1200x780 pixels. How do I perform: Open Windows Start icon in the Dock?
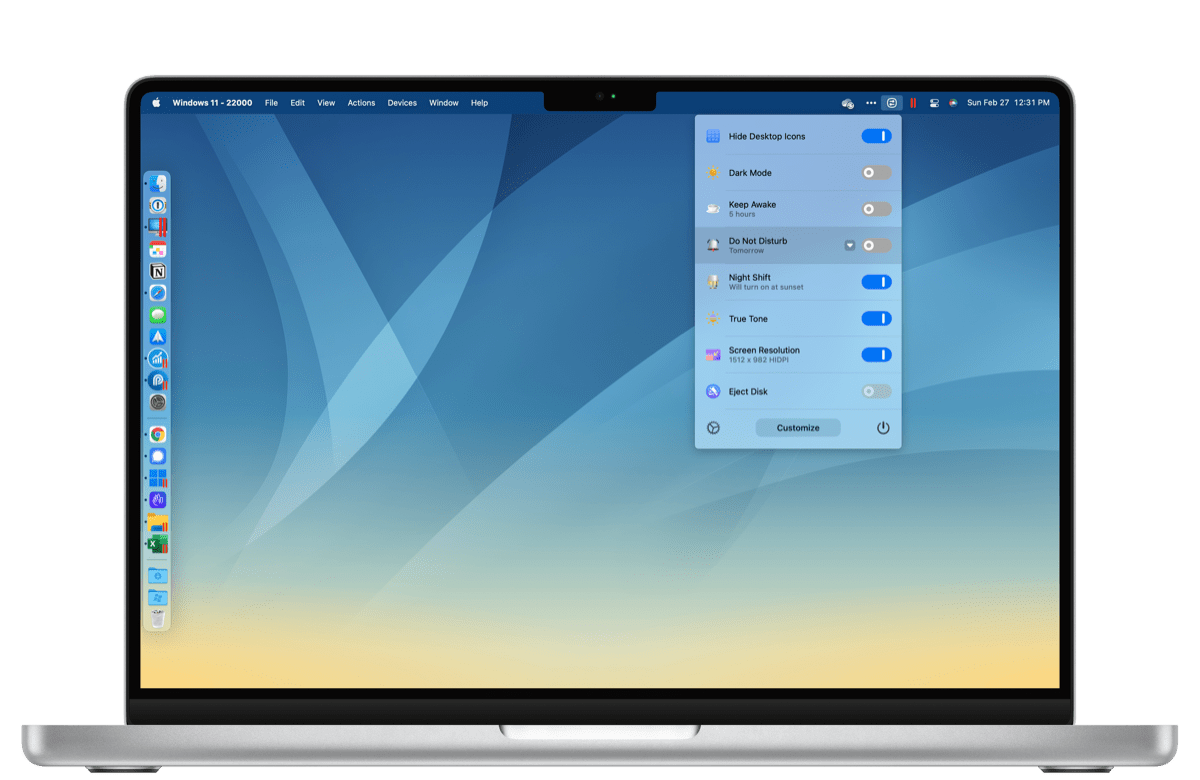click(x=158, y=478)
